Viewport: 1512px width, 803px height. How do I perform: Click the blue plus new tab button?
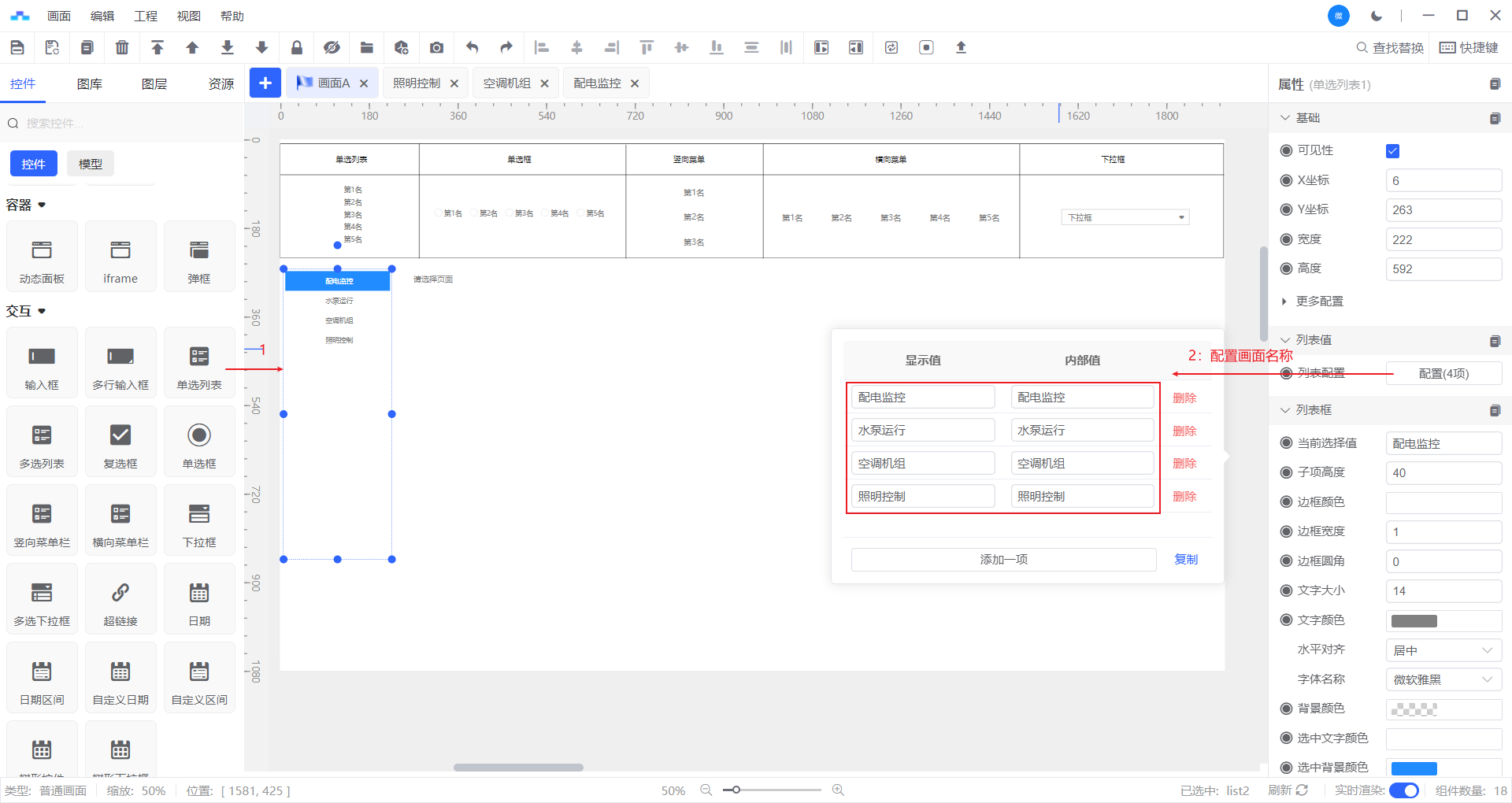tap(265, 83)
